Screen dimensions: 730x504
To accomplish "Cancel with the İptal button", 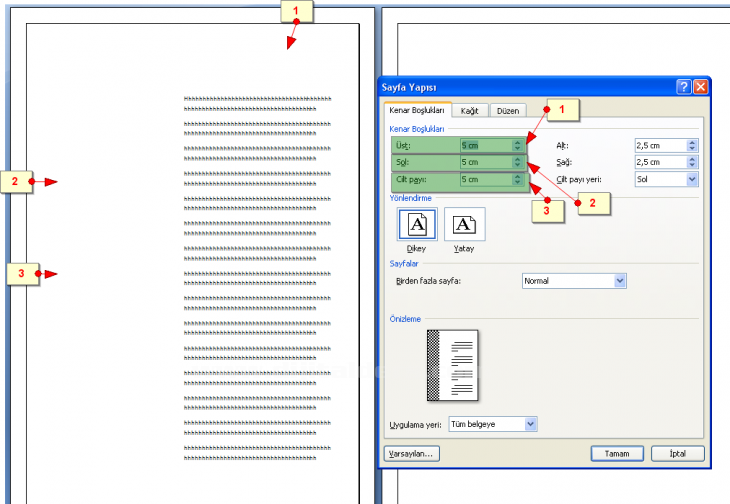I will point(677,454).
